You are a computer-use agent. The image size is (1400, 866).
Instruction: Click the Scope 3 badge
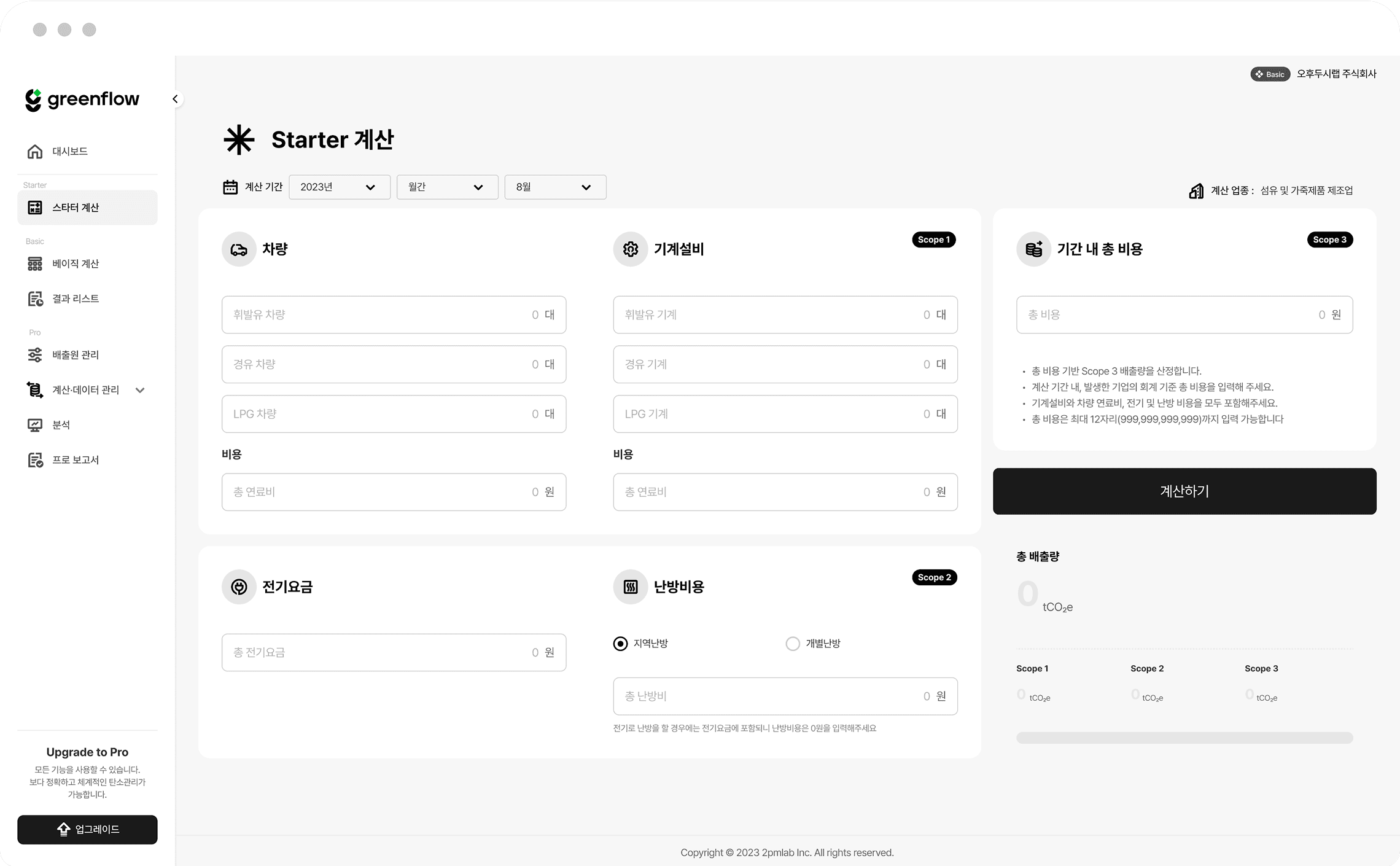point(1329,240)
